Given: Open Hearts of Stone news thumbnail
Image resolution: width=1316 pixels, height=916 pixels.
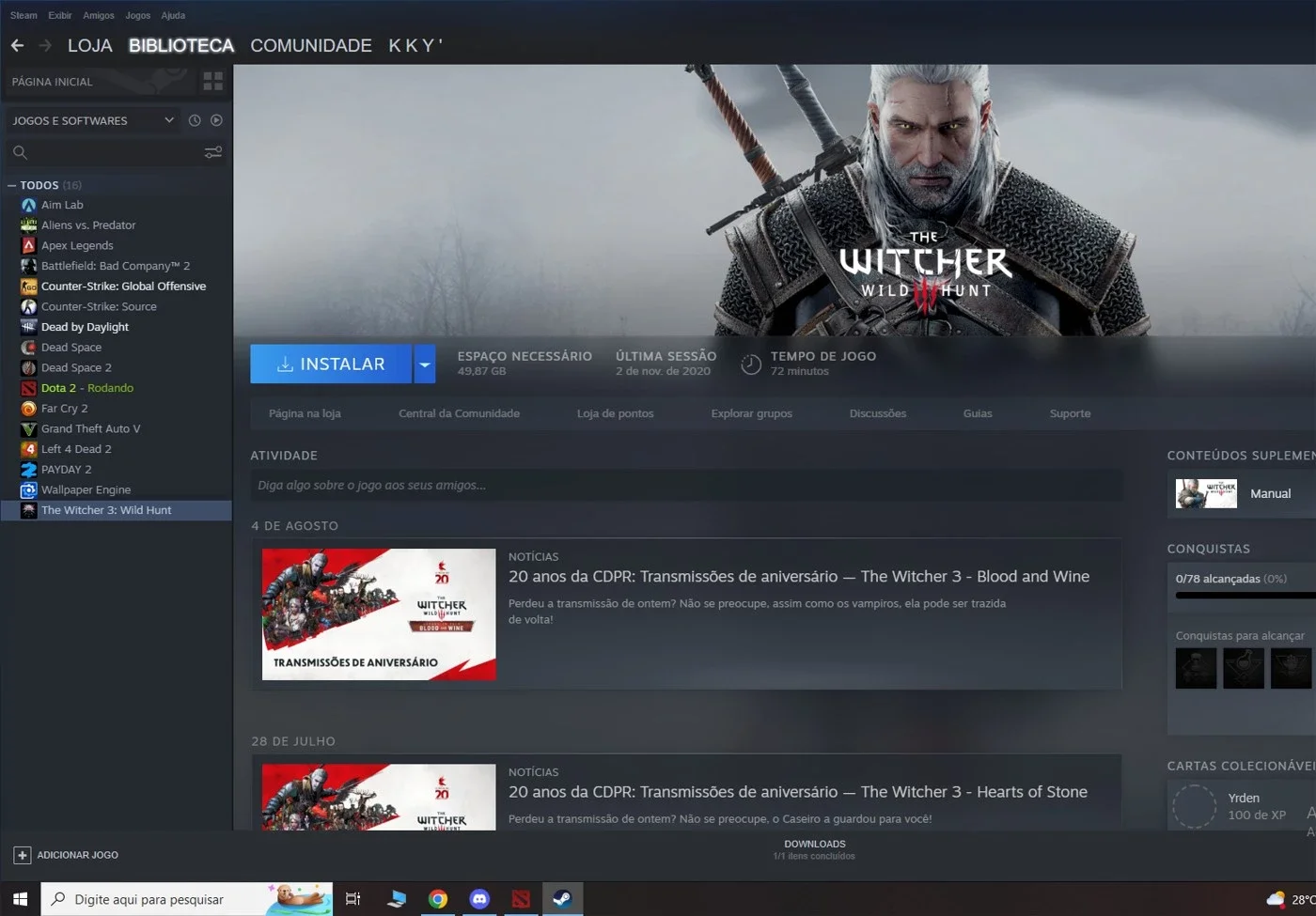Looking at the screenshot, I should (379, 797).
